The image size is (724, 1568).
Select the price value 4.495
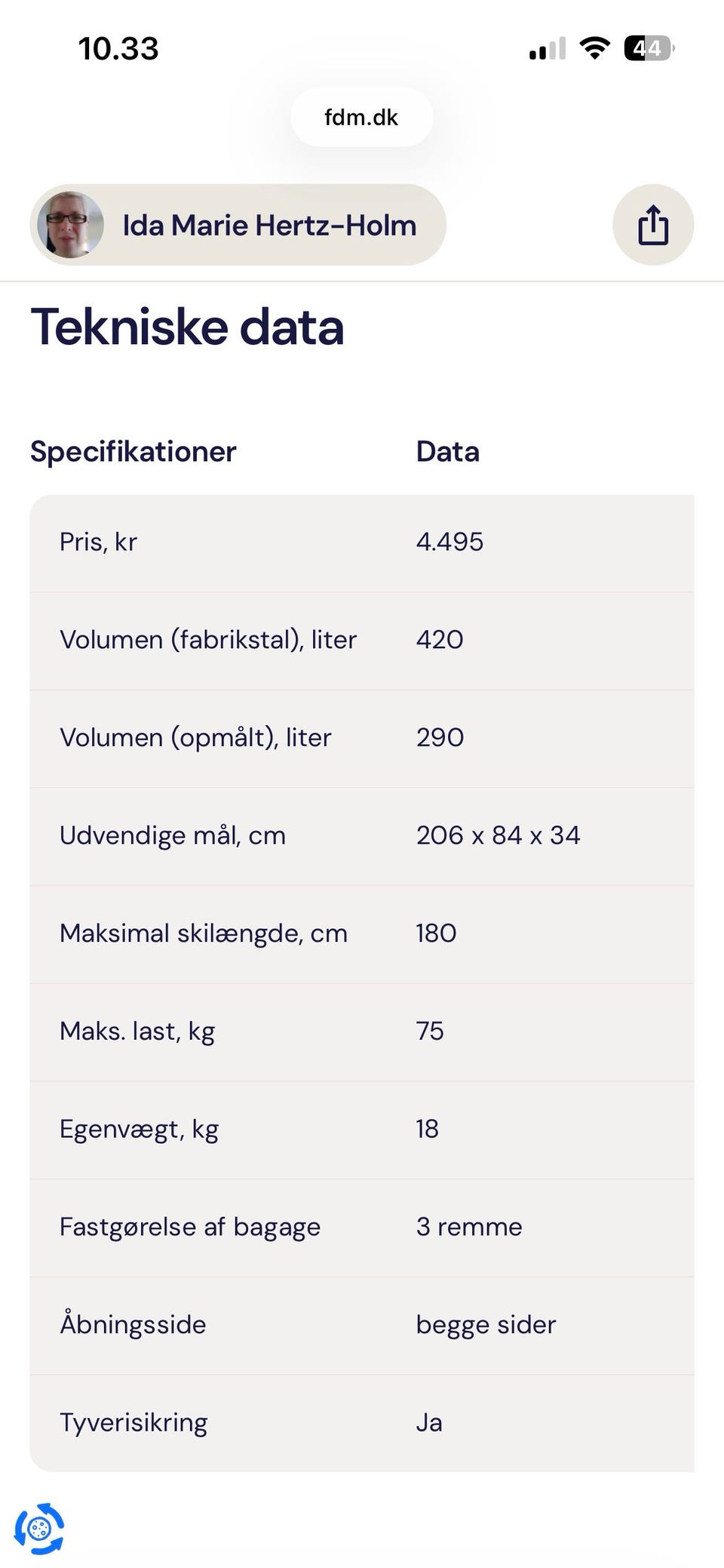pos(449,542)
